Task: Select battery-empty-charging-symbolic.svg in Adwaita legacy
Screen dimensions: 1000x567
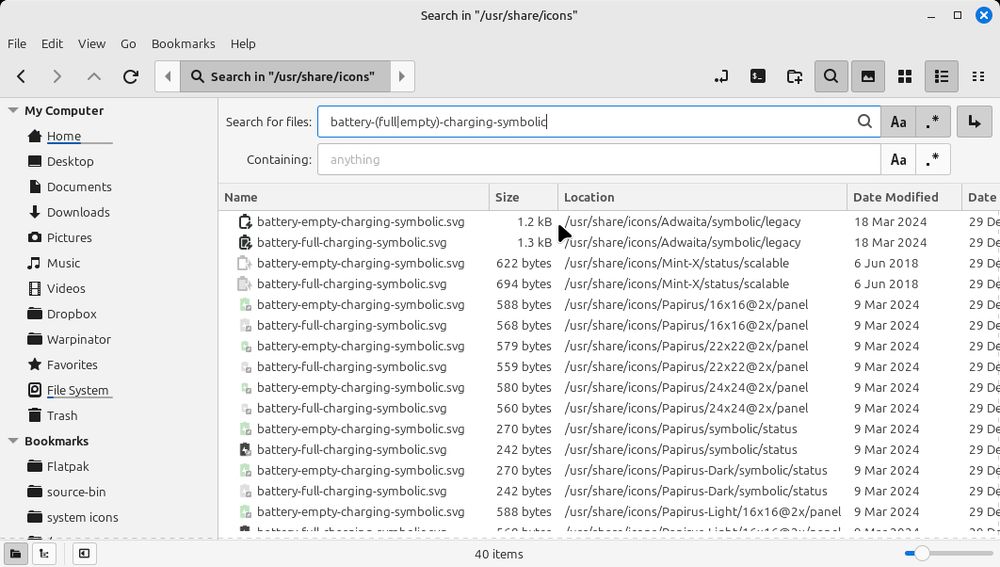Action: pos(360,222)
